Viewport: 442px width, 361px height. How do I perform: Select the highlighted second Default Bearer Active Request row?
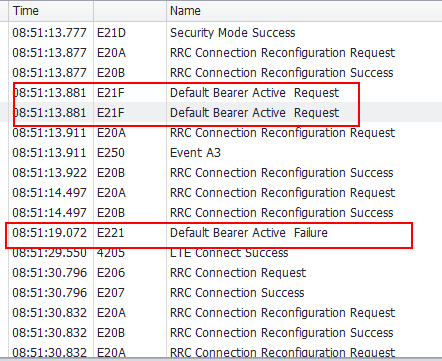coord(221,112)
